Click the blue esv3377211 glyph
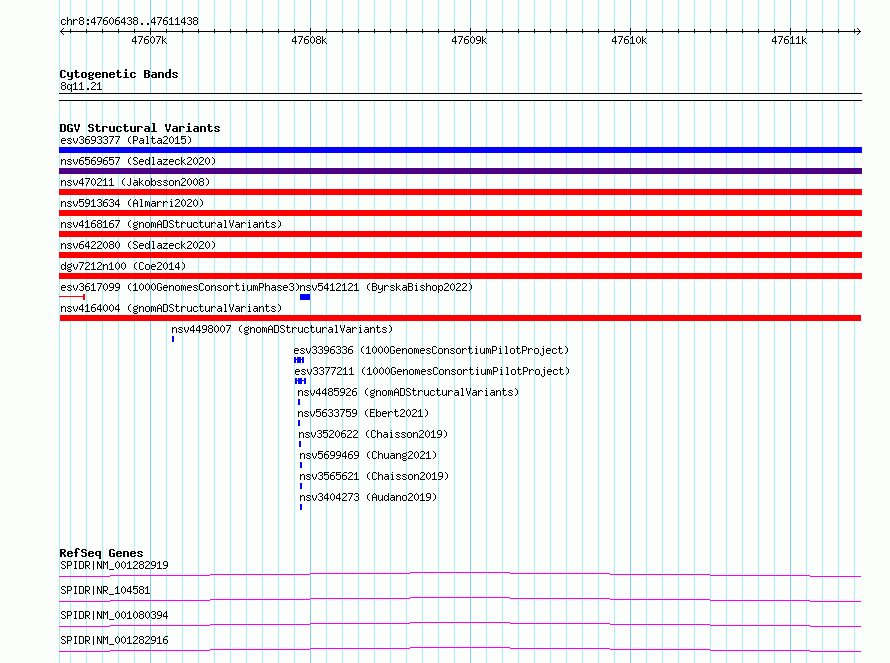Screen dimensions: 890x663 click(300, 381)
